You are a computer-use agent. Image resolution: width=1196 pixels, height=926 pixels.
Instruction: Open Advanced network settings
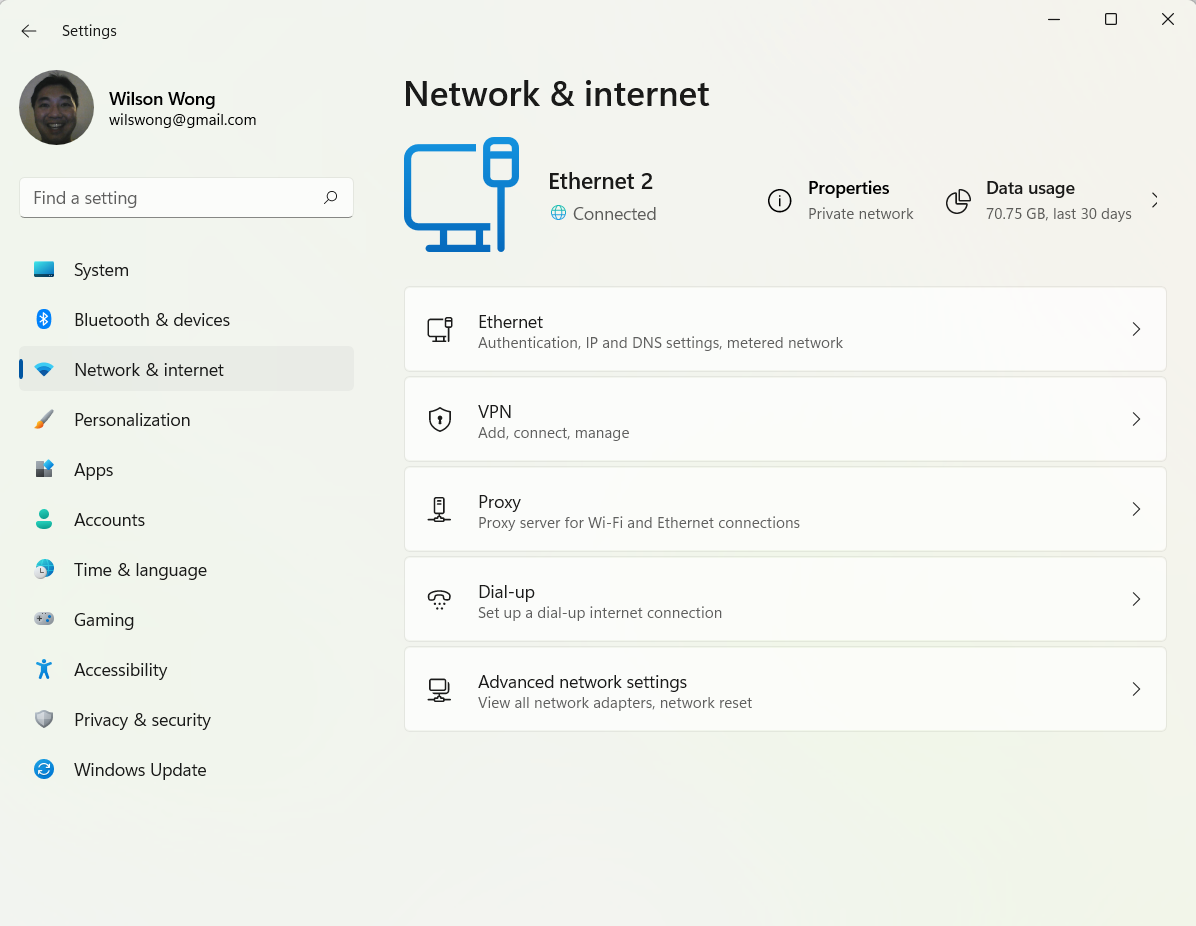[x=785, y=690]
